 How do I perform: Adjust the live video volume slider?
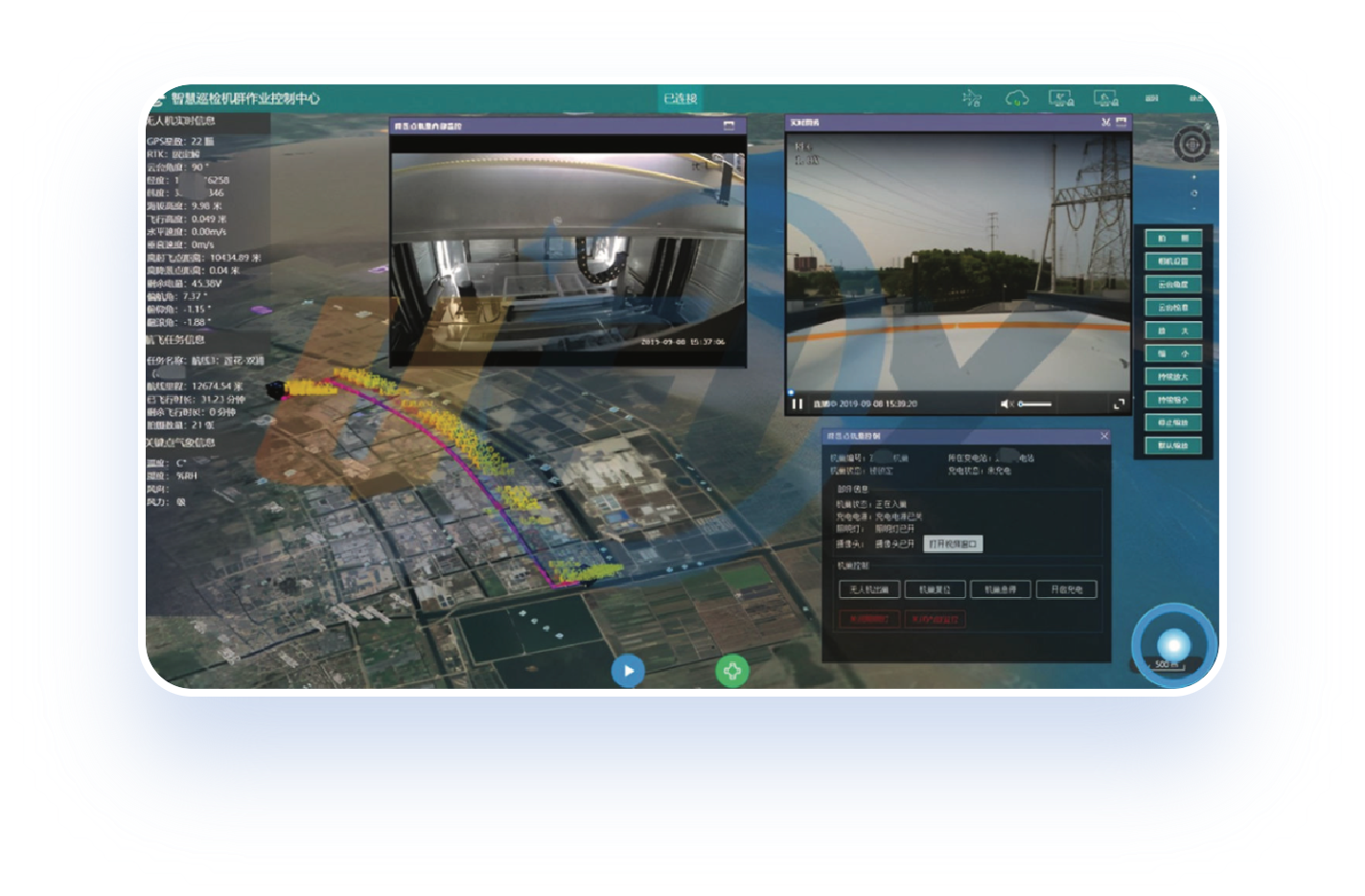(x=1035, y=404)
